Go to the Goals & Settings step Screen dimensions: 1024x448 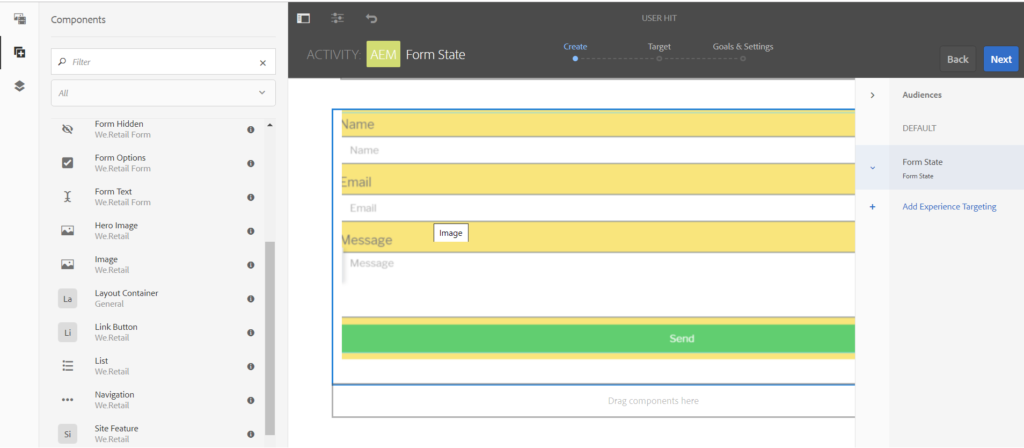[743, 47]
